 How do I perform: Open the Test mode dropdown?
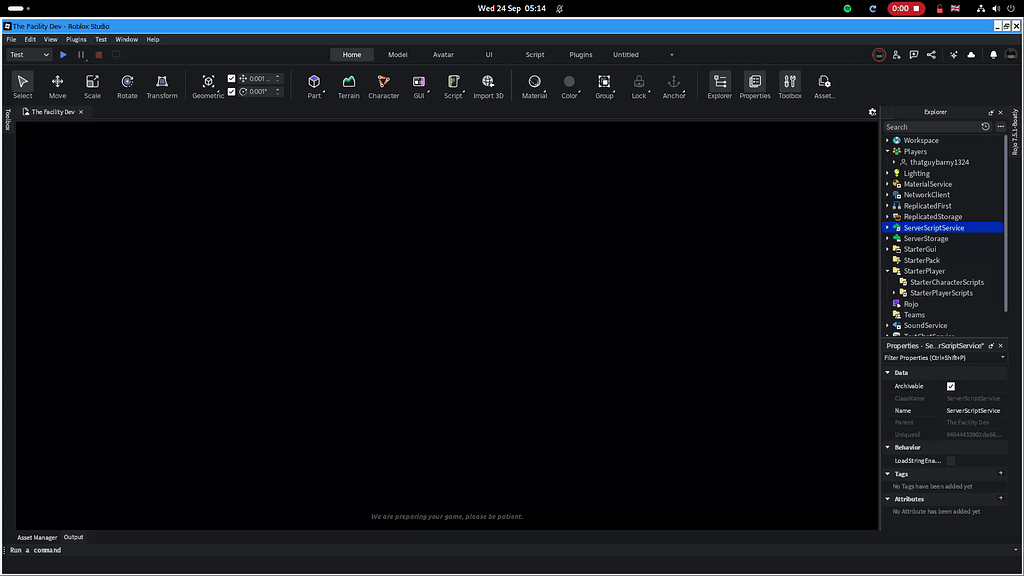[x=30, y=55]
